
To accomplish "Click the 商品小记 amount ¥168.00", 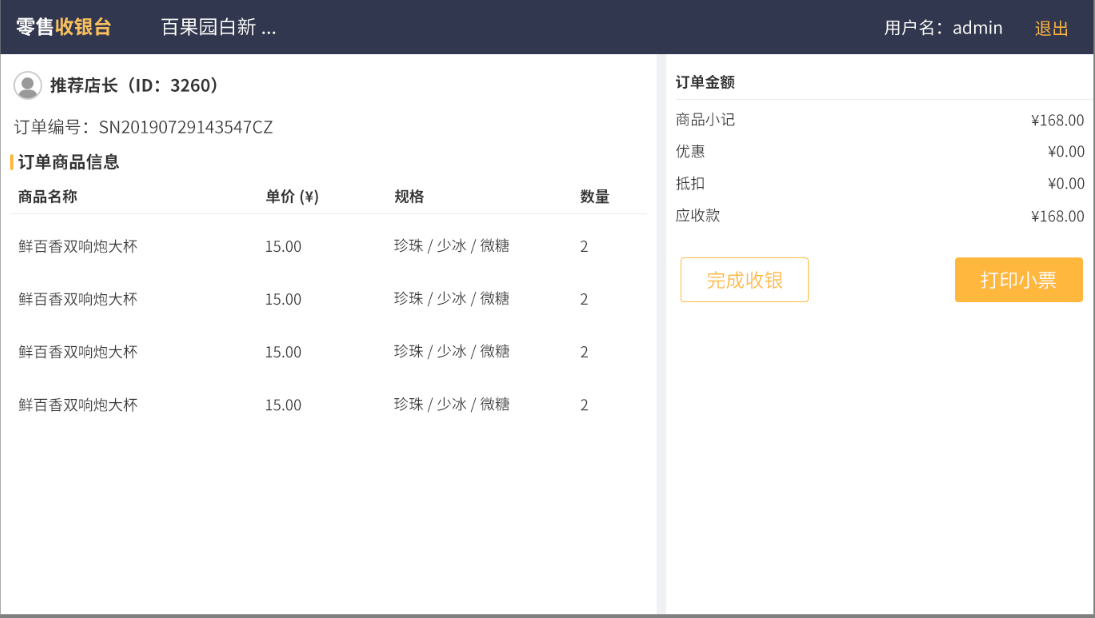I will coord(1057,121).
